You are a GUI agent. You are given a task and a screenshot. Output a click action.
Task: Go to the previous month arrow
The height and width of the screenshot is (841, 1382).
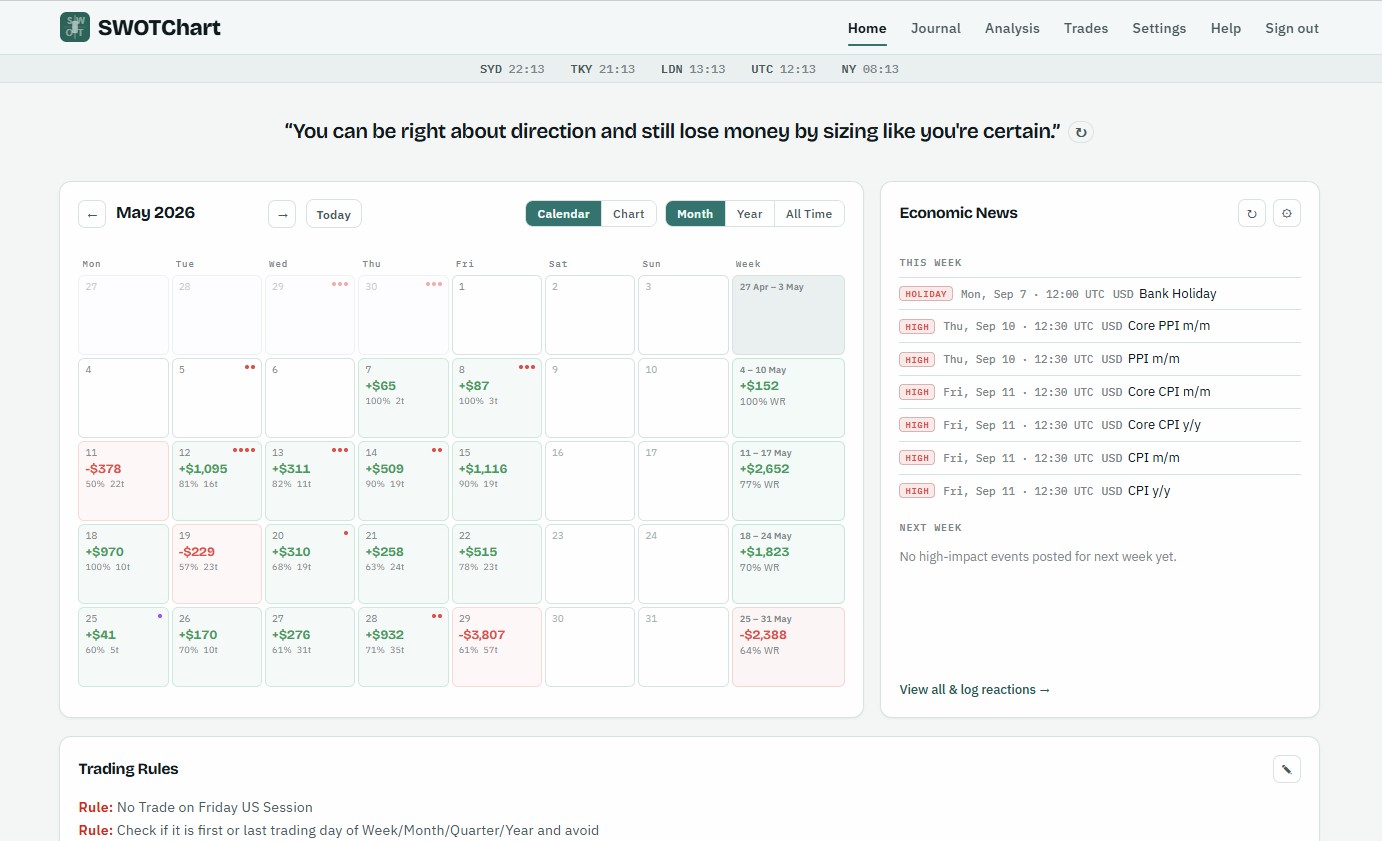[x=92, y=214]
